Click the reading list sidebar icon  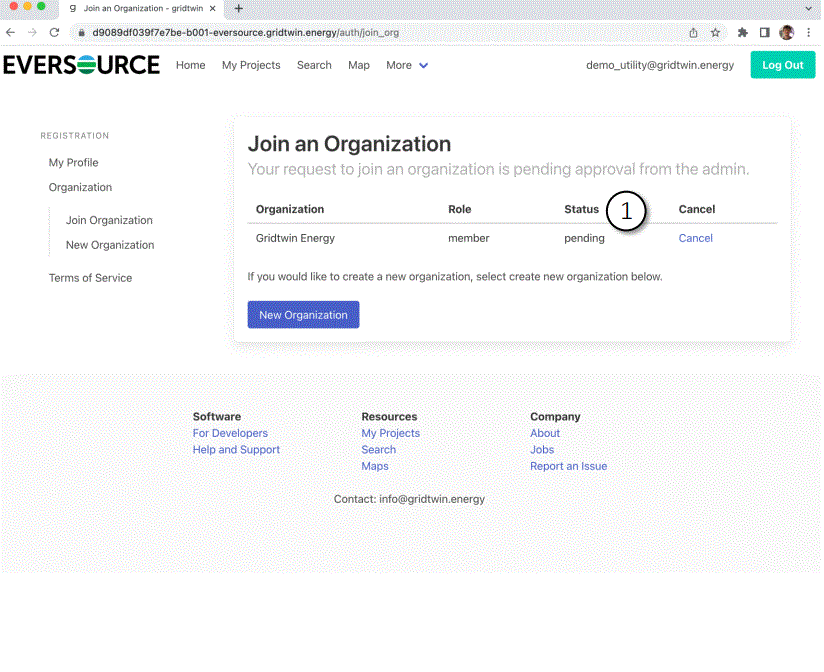coord(763,32)
